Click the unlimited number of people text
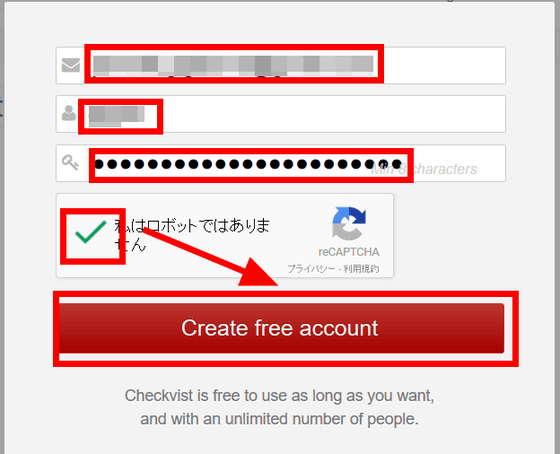560x454 pixels. point(279,419)
